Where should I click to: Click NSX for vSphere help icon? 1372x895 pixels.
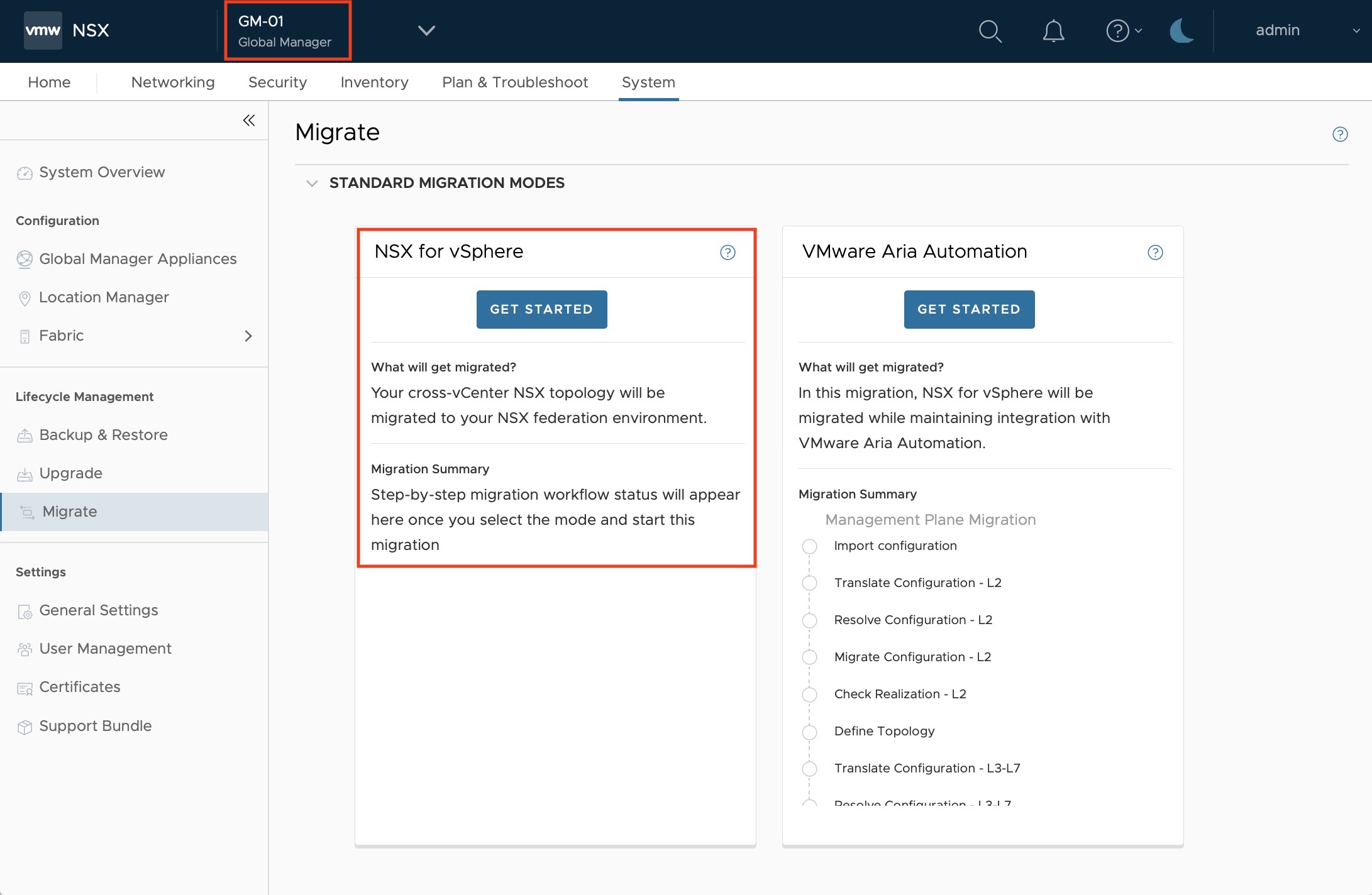click(x=727, y=252)
